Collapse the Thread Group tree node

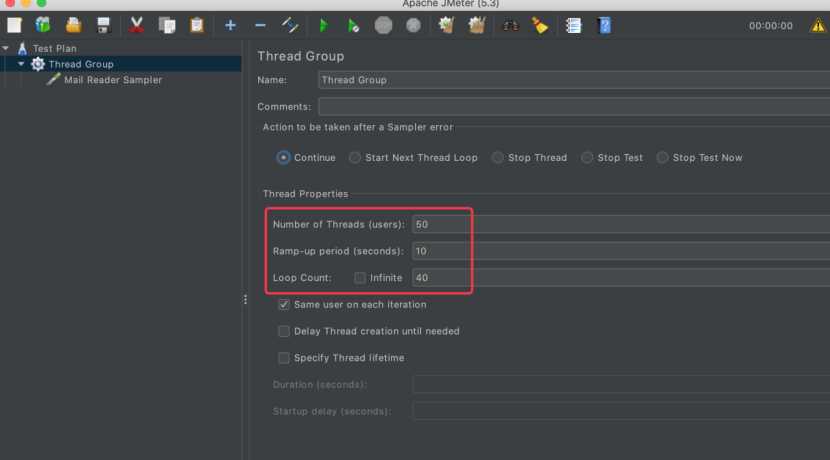[x=21, y=64]
